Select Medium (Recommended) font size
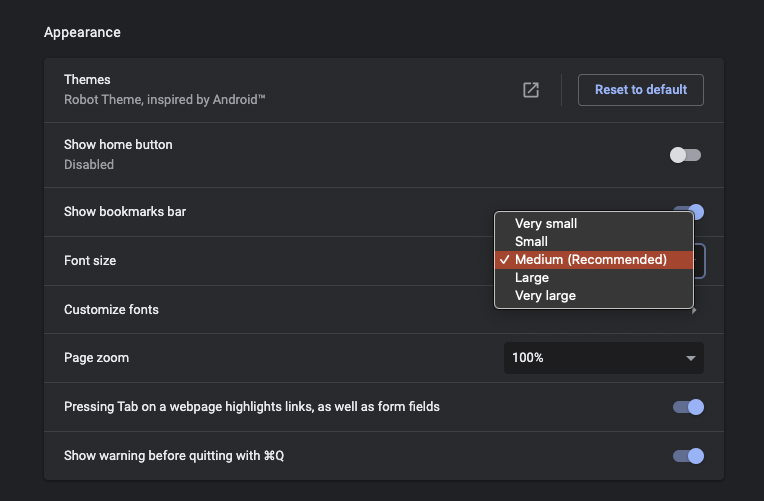The image size is (764, 501). (x=594, y=259)
